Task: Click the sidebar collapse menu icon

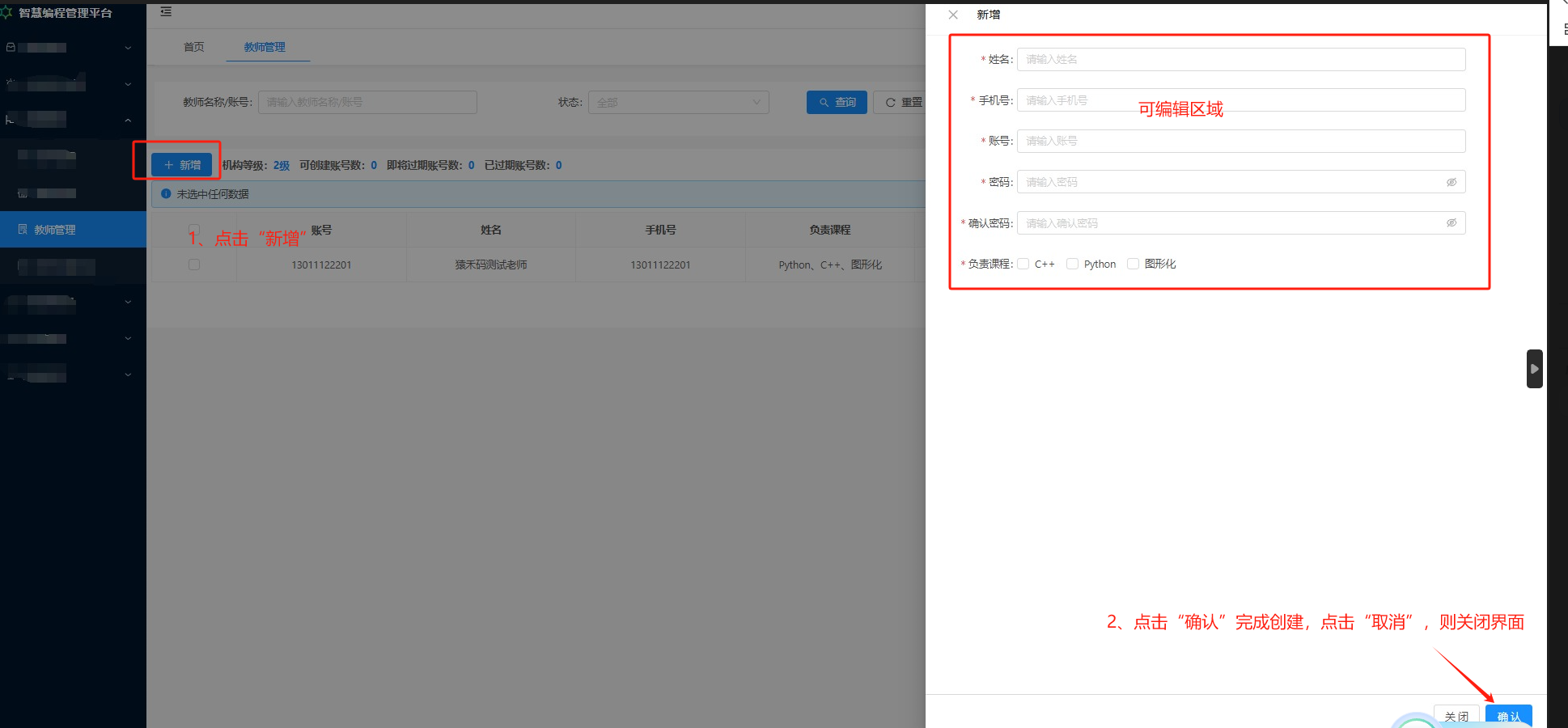Action: pos(166,12)
